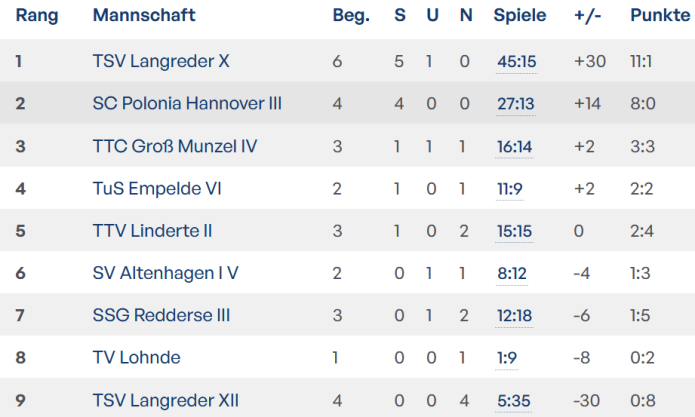Click SV Altenhagen I V team link
Screen dimensions: 695x417
(165, 273)
